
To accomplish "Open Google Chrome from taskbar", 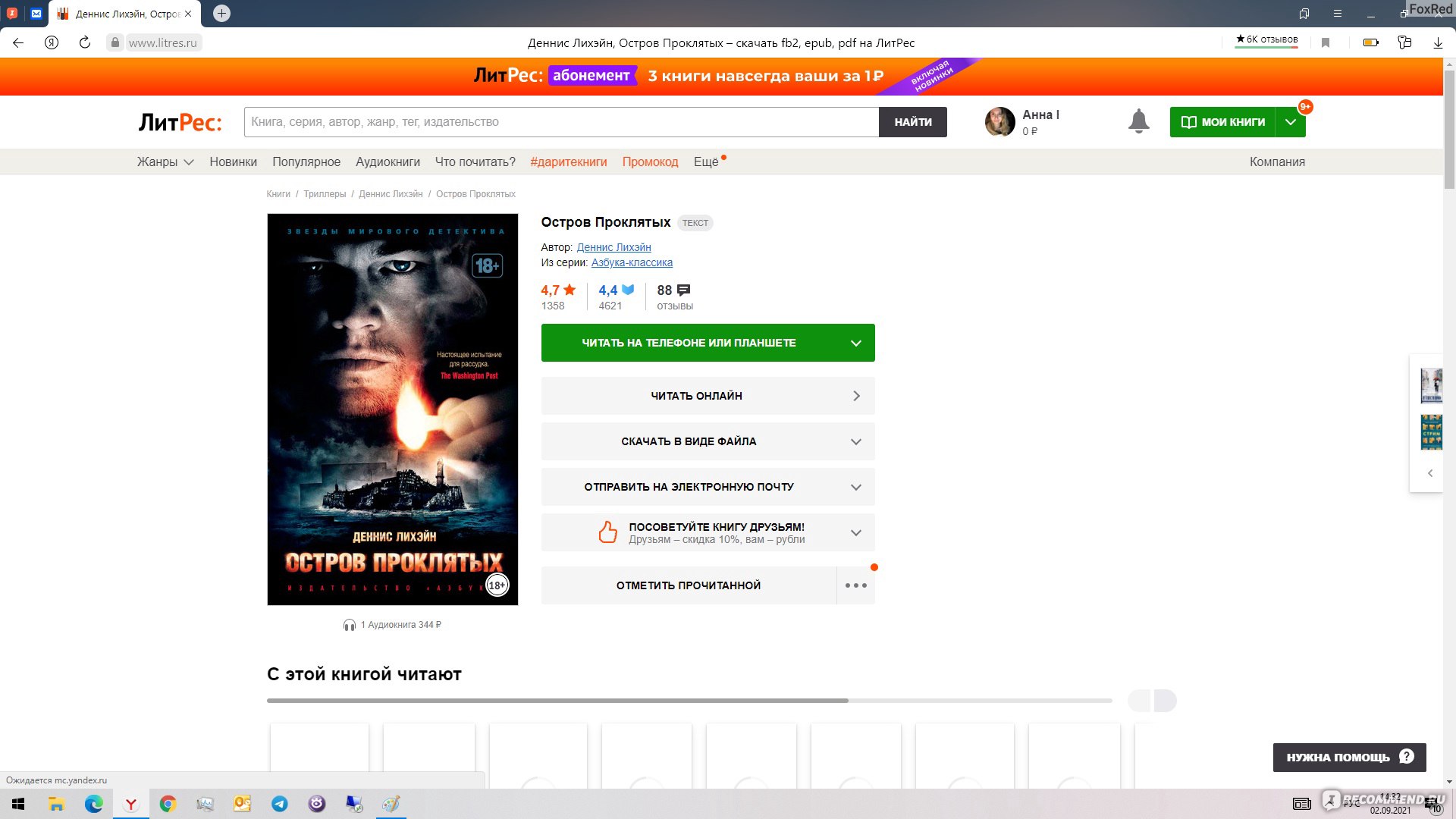I will pyautogui.click(x=168, y=804).
